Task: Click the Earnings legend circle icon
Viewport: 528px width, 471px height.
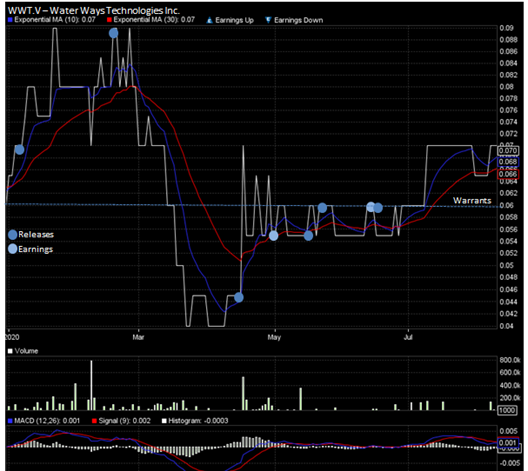Action: (x=12, y=249)
